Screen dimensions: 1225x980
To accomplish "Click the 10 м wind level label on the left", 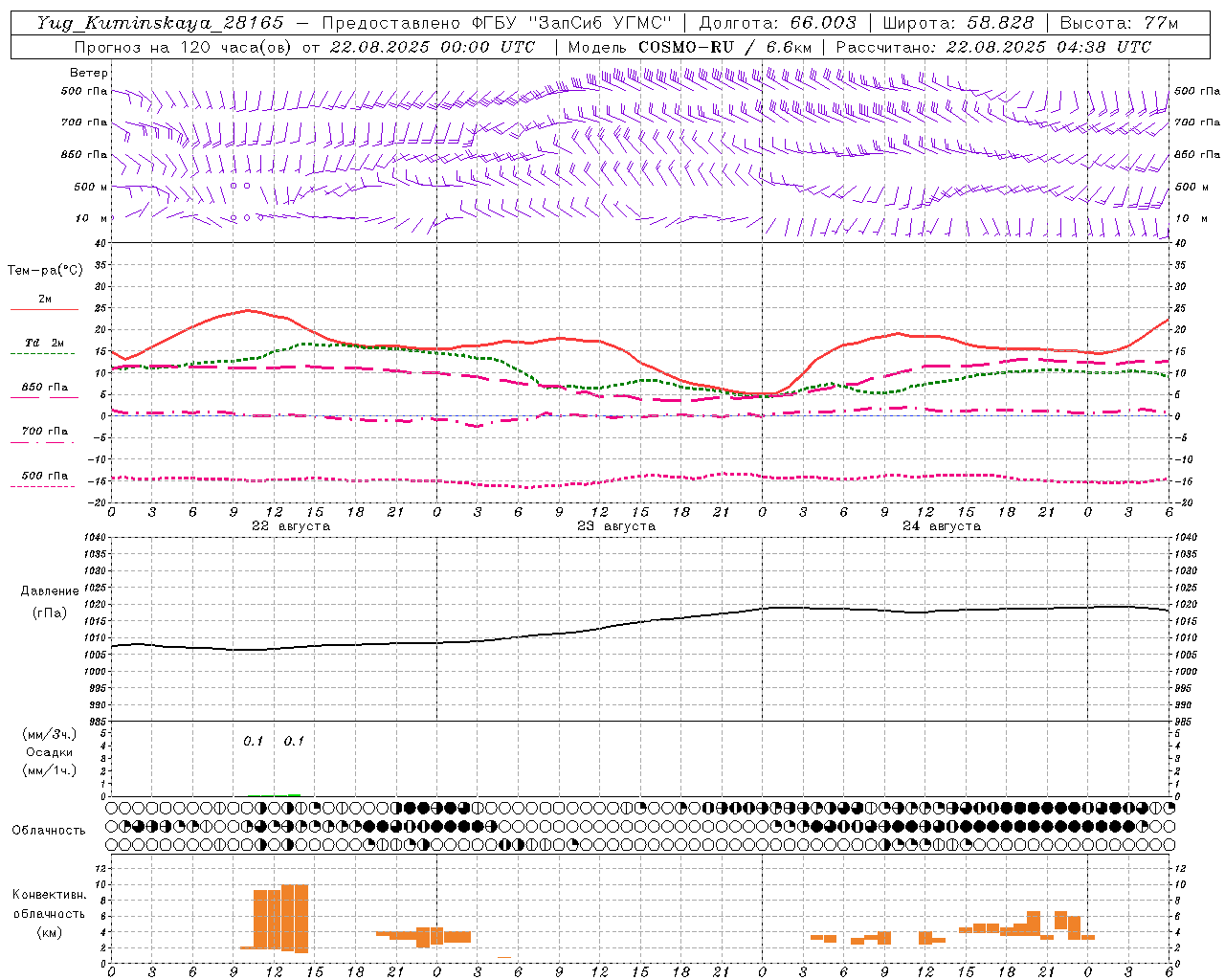I will pos(92,218).
